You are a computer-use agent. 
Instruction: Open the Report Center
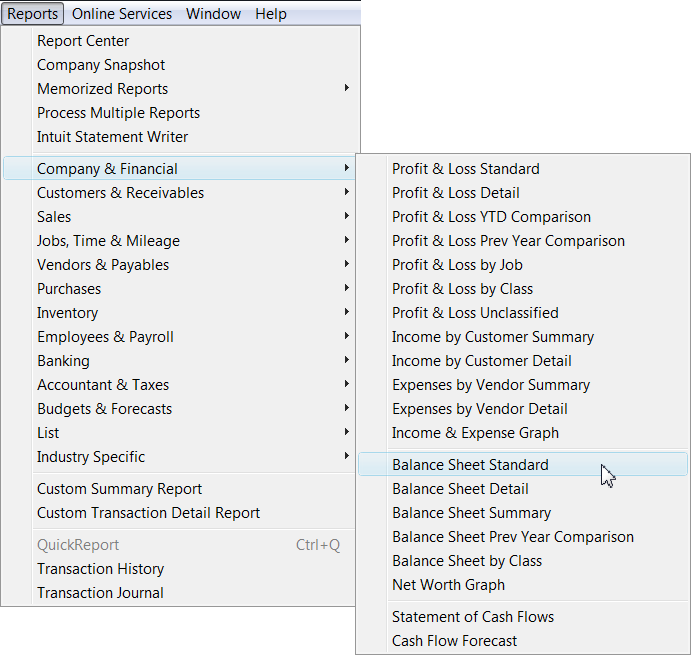83,41
